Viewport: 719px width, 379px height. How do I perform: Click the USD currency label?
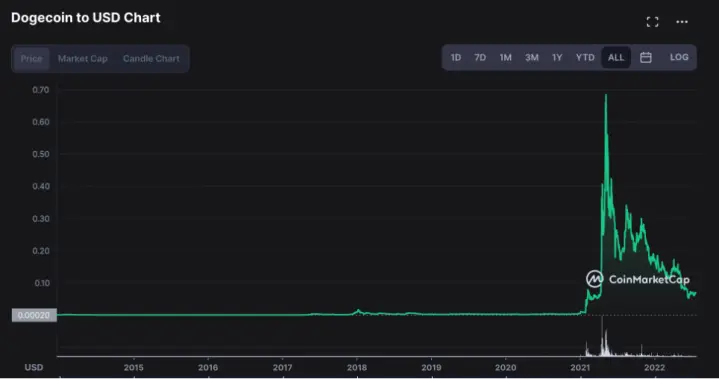[33, 368]
